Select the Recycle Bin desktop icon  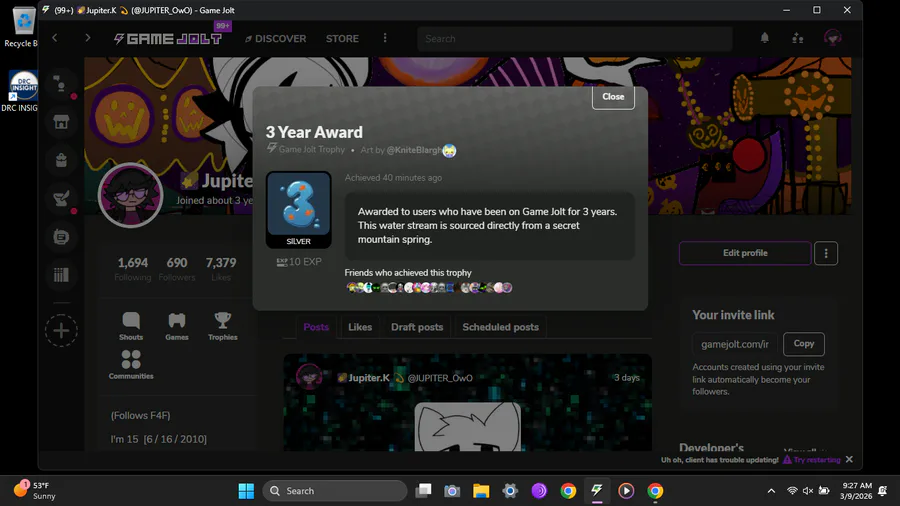(23, 28)
